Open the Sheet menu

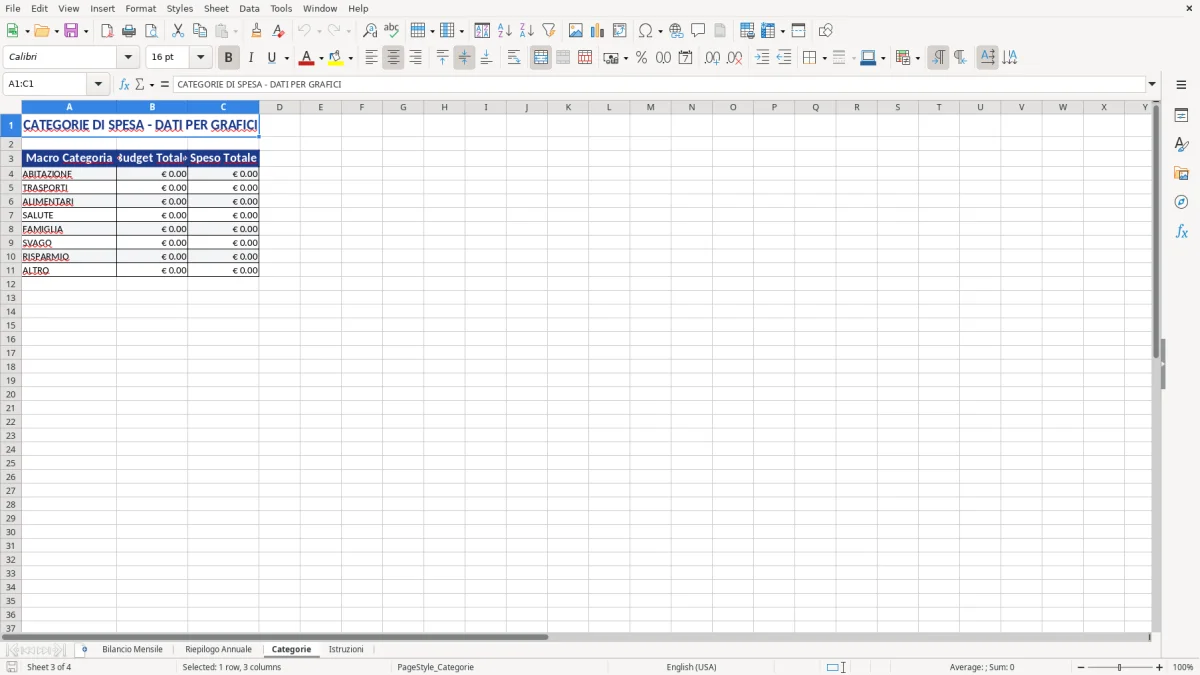point(216,8)
